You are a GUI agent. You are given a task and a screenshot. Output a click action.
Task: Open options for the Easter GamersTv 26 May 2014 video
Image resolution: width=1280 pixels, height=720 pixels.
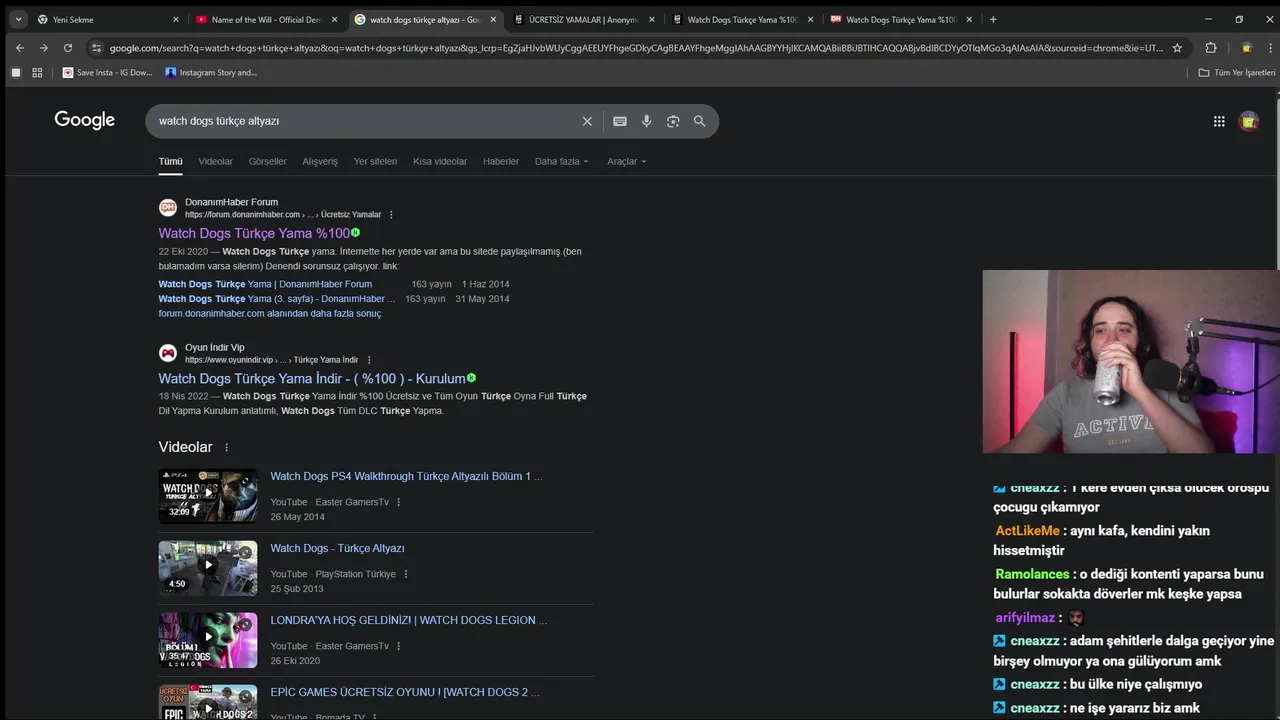coord(398,502)
